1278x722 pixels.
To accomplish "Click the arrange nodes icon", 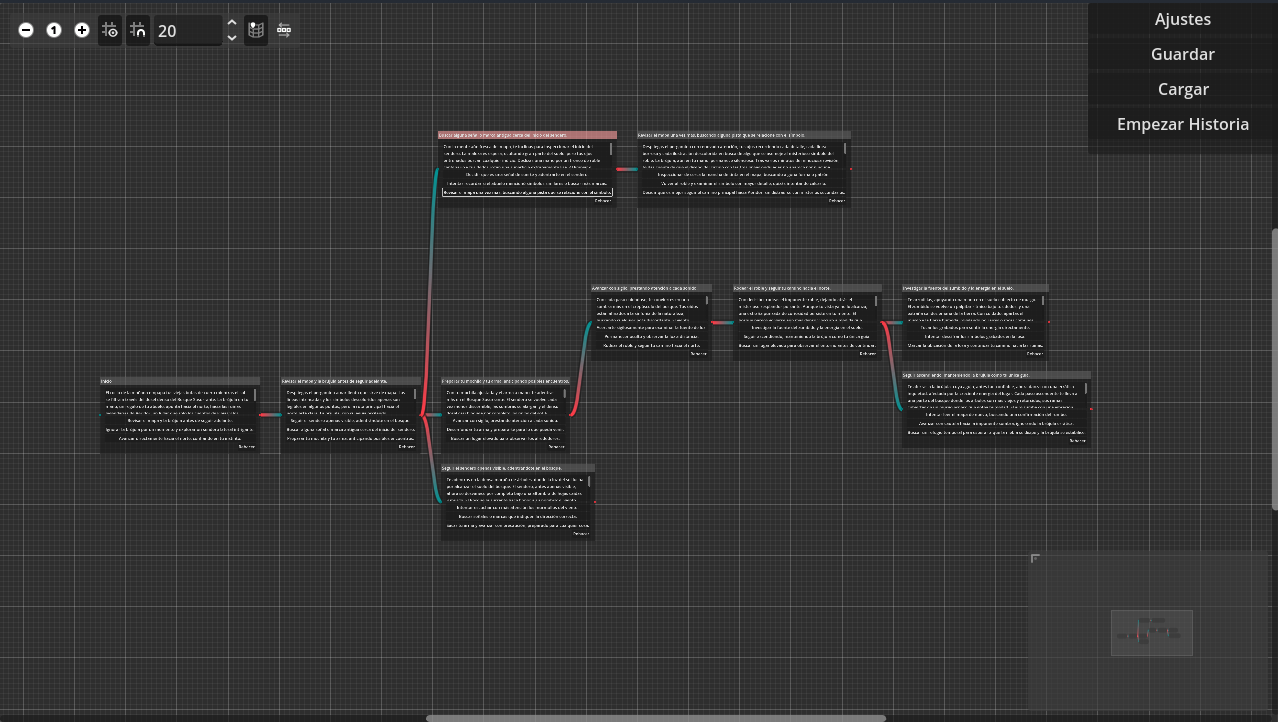I will pos(284,31).
